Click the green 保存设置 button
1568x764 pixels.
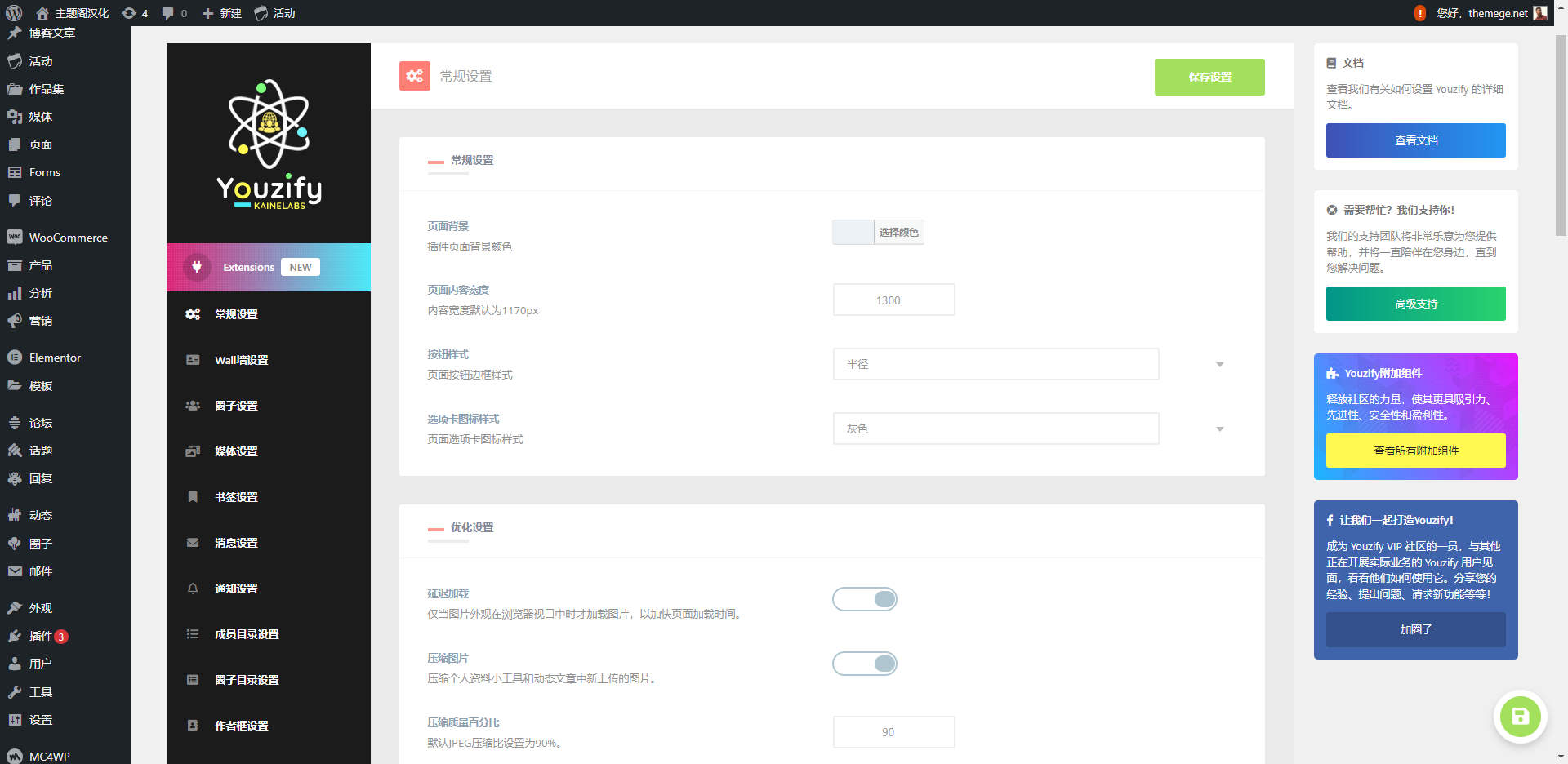click(x=1209, y=77)
